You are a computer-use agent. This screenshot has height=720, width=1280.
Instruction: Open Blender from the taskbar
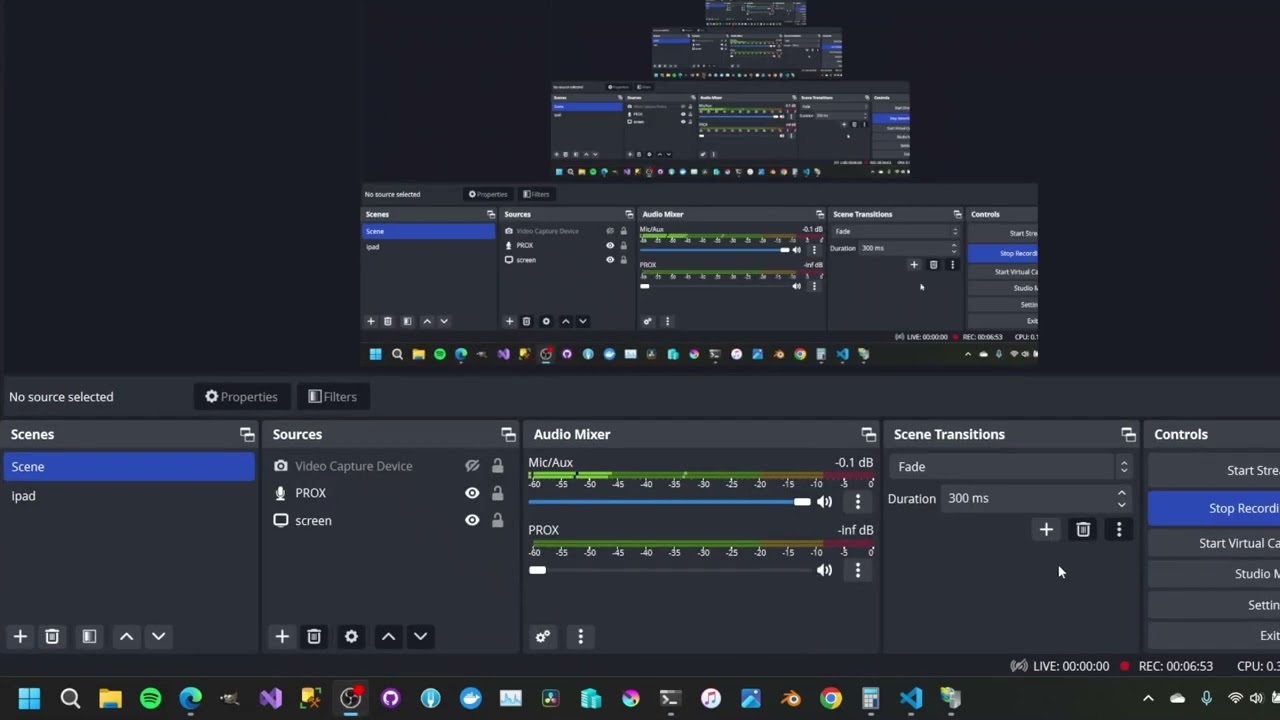click(790, 698)
